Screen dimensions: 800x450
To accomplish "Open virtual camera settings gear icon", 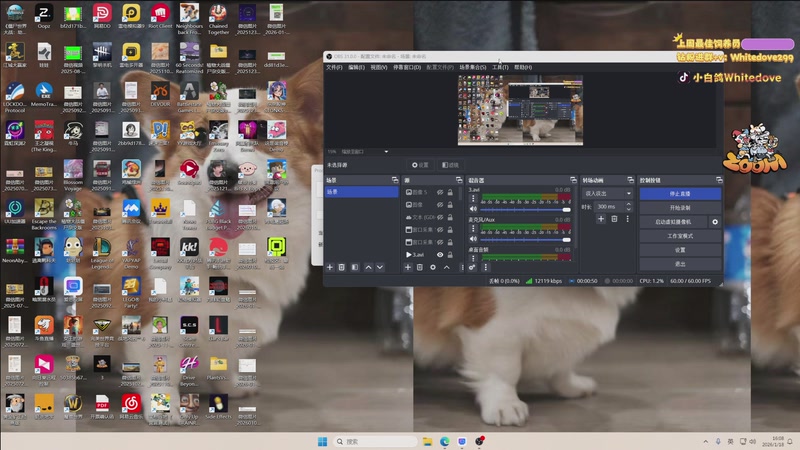I will tap(715, 222).
